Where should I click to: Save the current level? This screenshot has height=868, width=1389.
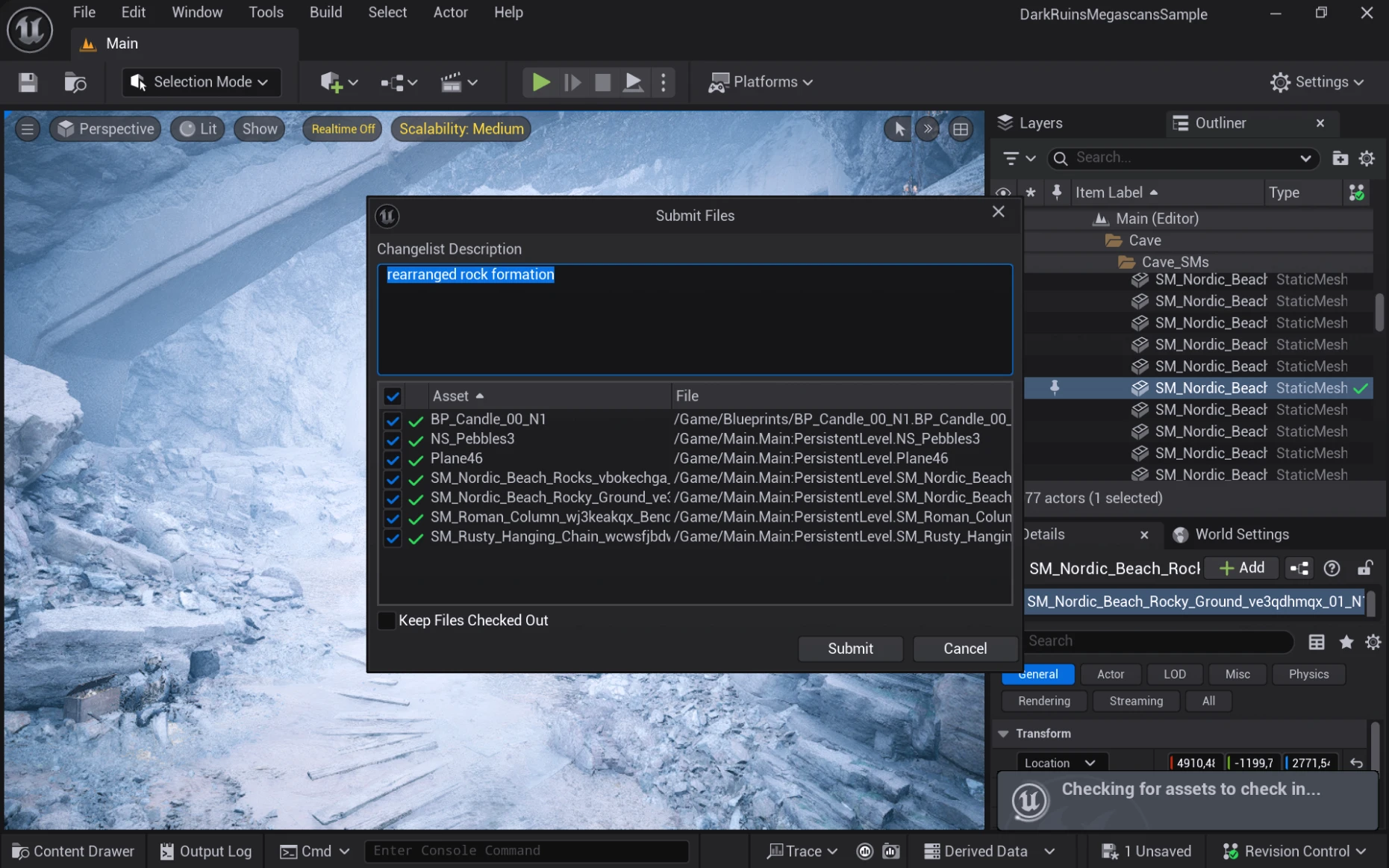[28, 82]
